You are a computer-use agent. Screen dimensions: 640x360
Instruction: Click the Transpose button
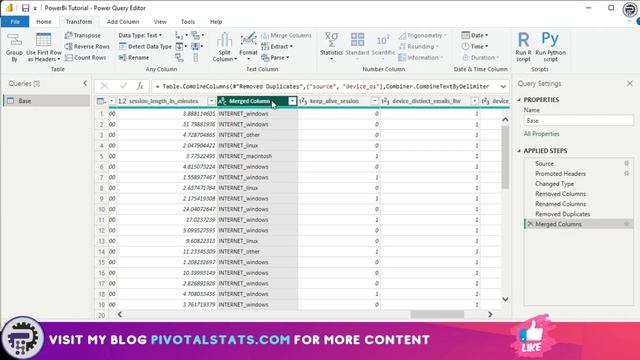82,36
